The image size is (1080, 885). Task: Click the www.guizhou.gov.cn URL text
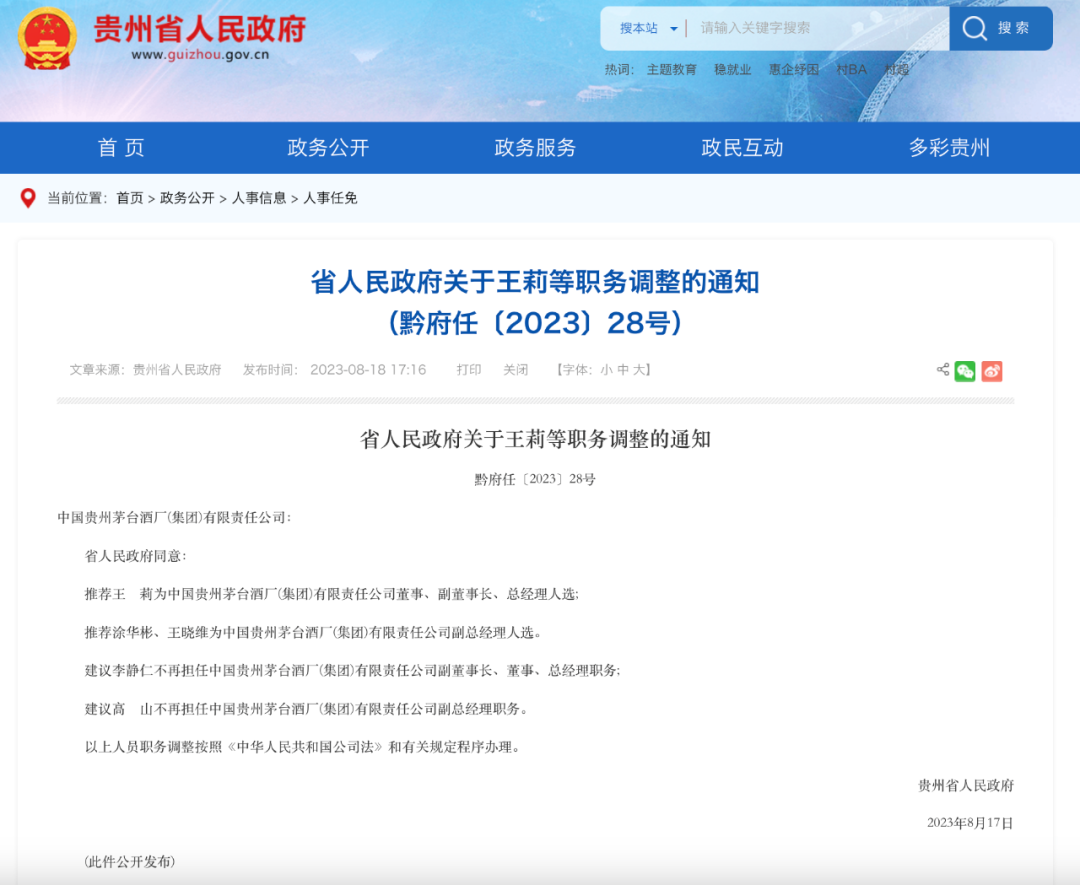tap(200, 55)
